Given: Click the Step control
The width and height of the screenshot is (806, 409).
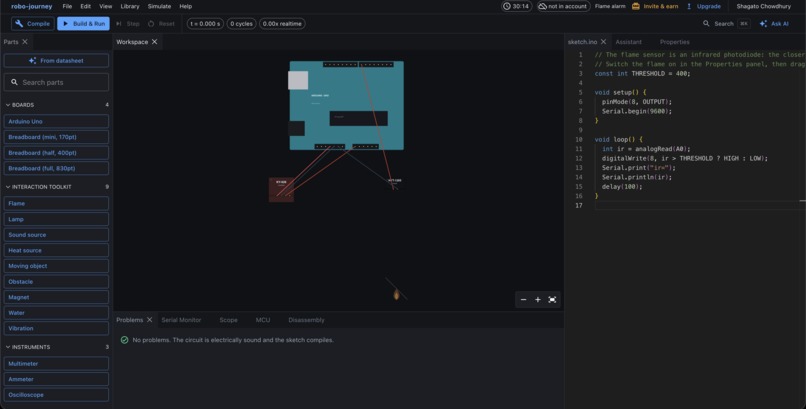Looking at the screenshot, I should pyautogui.click(x=128, y=24).
